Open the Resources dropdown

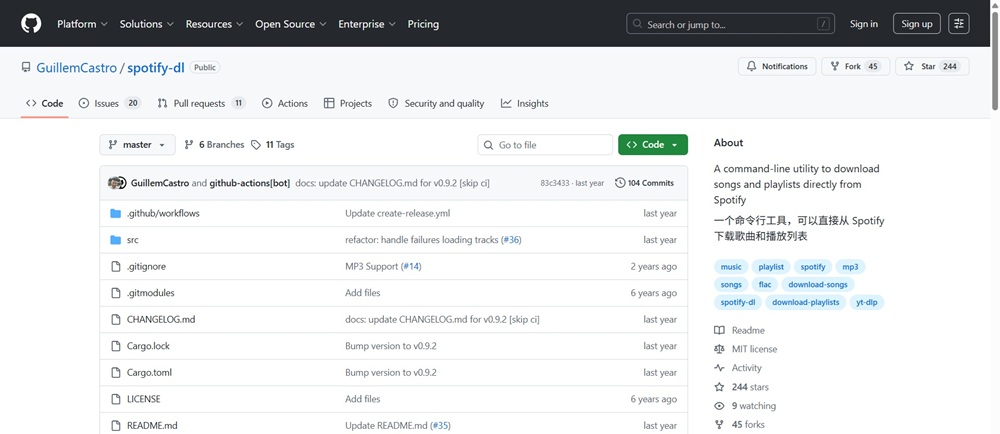(214, 24)
